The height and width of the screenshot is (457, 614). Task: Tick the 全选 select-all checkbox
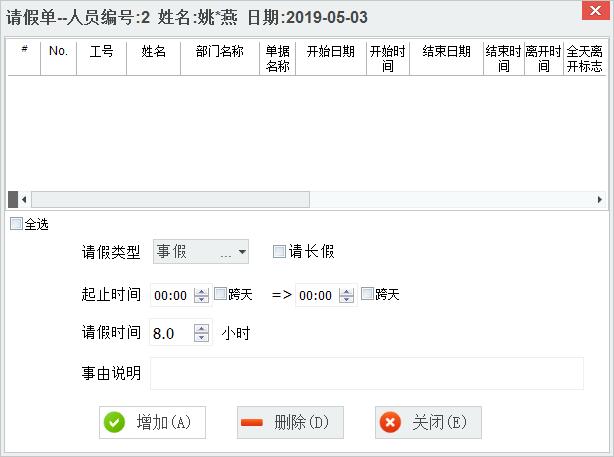pos(16,224)
